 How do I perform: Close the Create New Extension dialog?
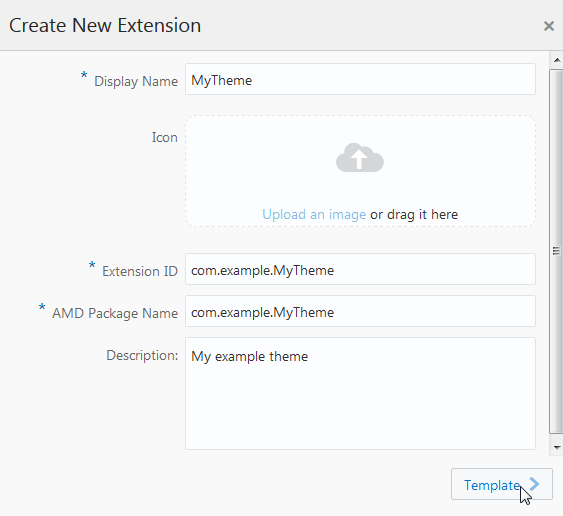point(549,26)
